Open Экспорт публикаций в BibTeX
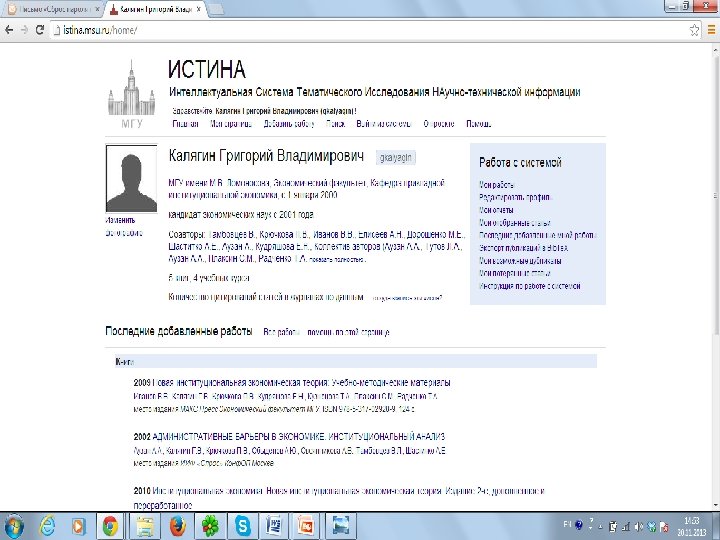The width and height of the screenshot is (720, 540). point(523,248)
